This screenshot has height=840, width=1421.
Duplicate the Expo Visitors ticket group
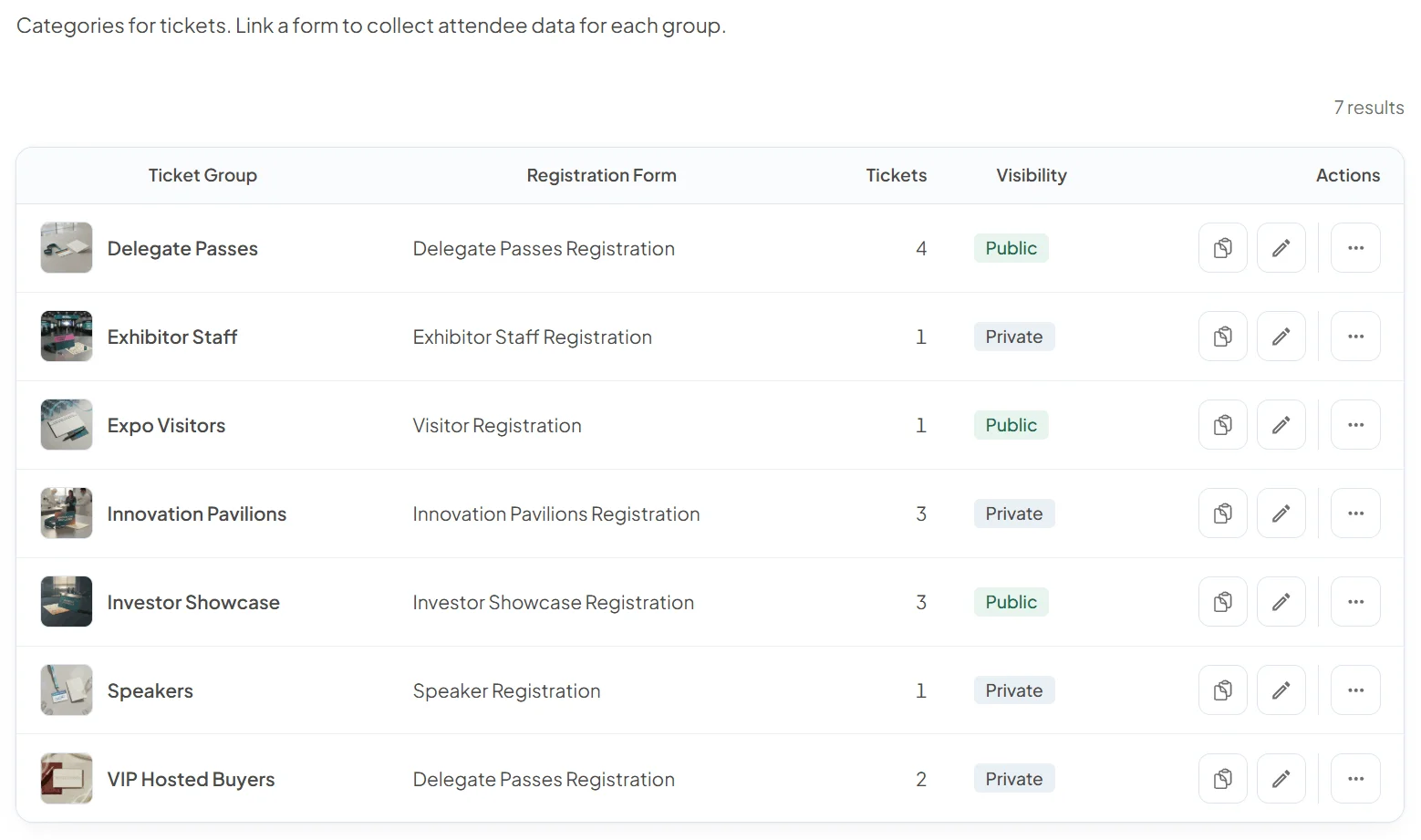click(x=1222, y=425)
